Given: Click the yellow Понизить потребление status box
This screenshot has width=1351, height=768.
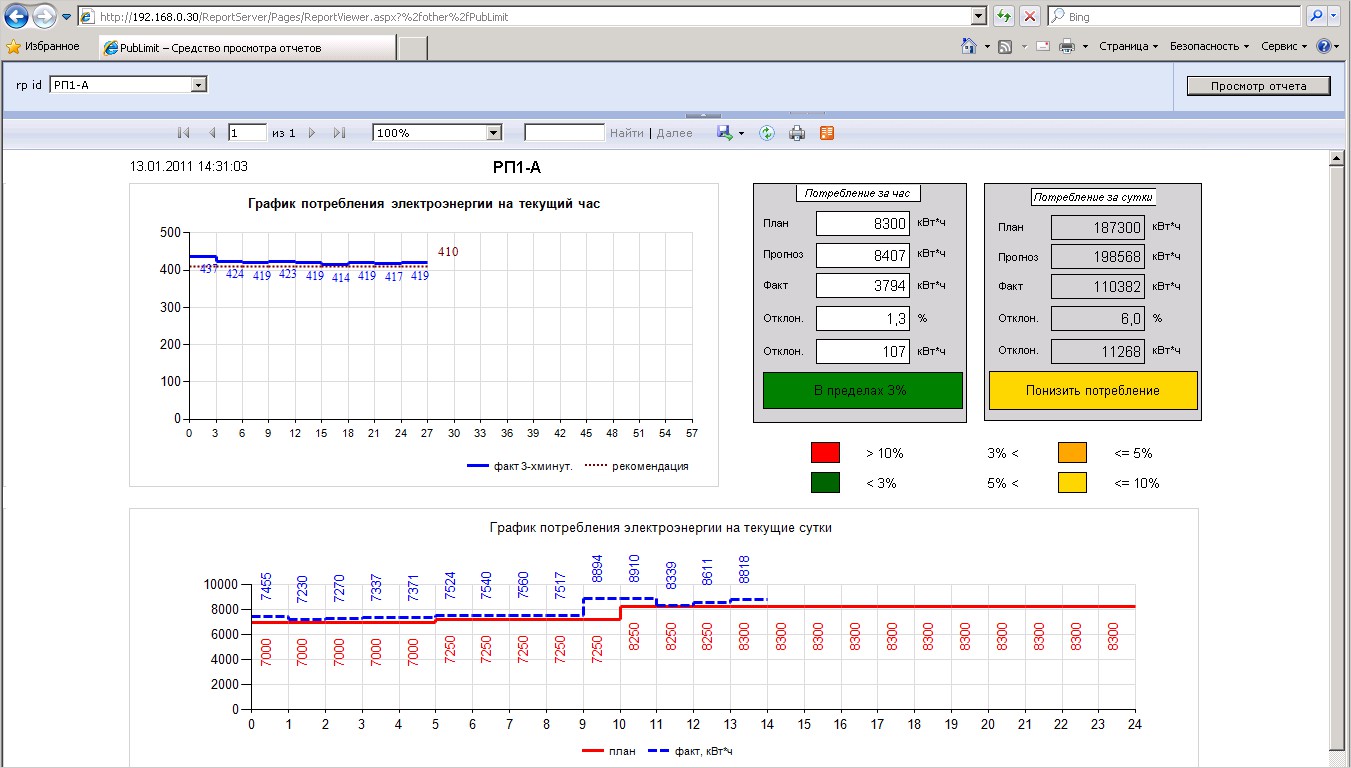Looking at the screenshot, I should click(x=1092, y=390).
